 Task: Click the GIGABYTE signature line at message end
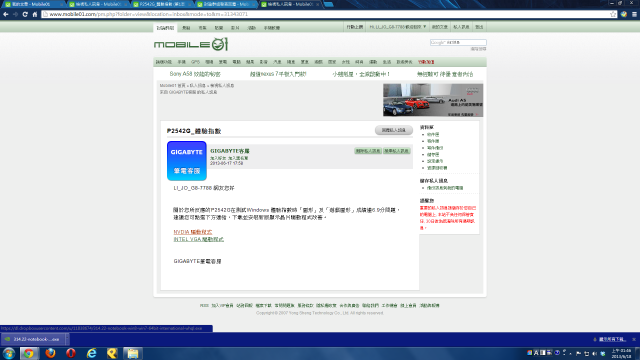pyautogui.click(x=197, y=261)
